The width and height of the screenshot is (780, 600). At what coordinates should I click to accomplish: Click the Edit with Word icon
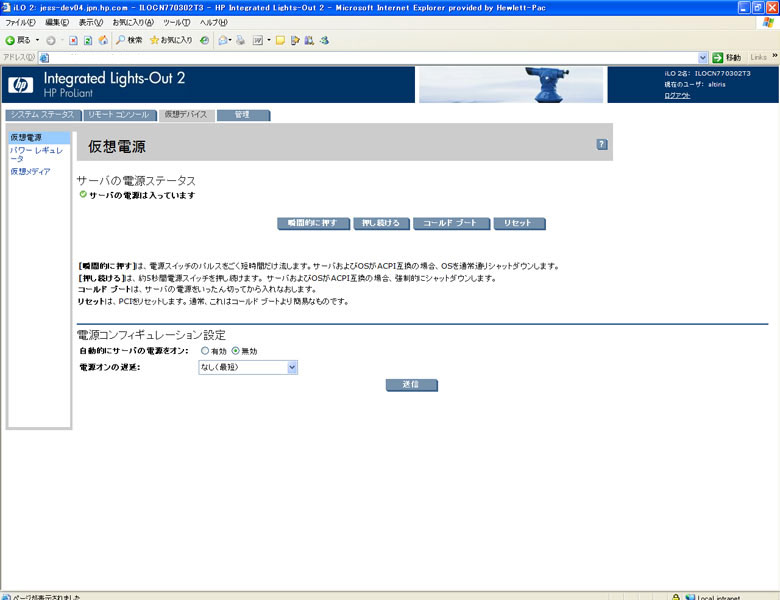click(258, 41)
